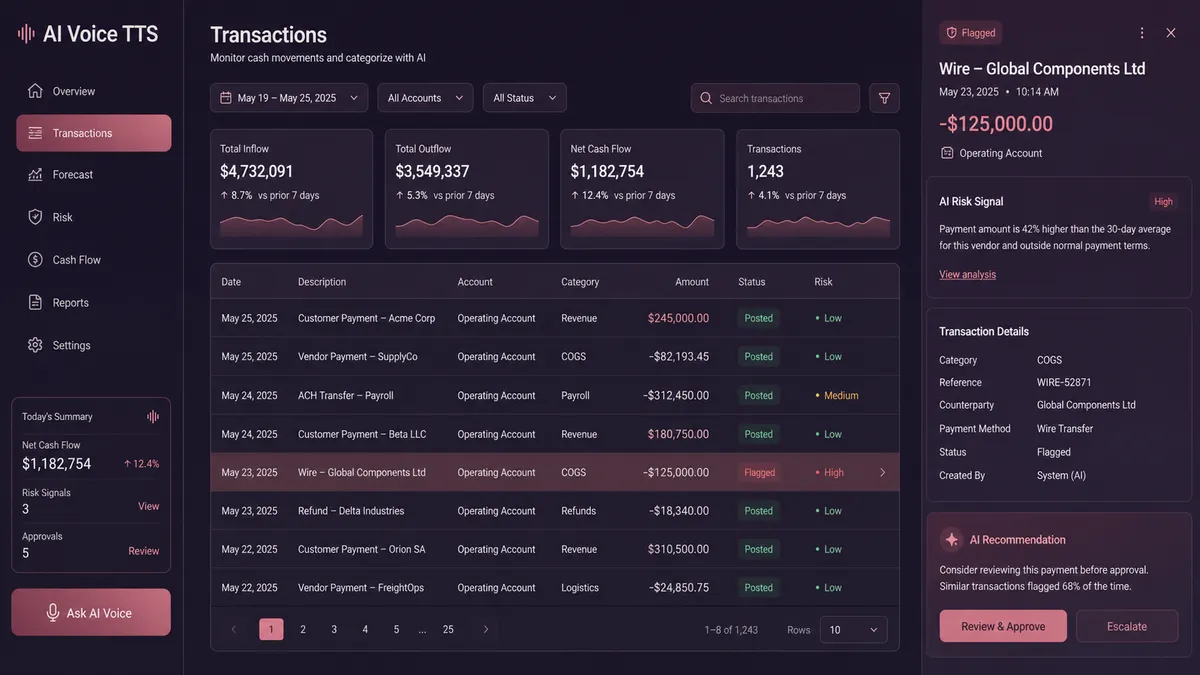
Task: Click WIRE-52871 reference value
Action: pos(1064,382)
